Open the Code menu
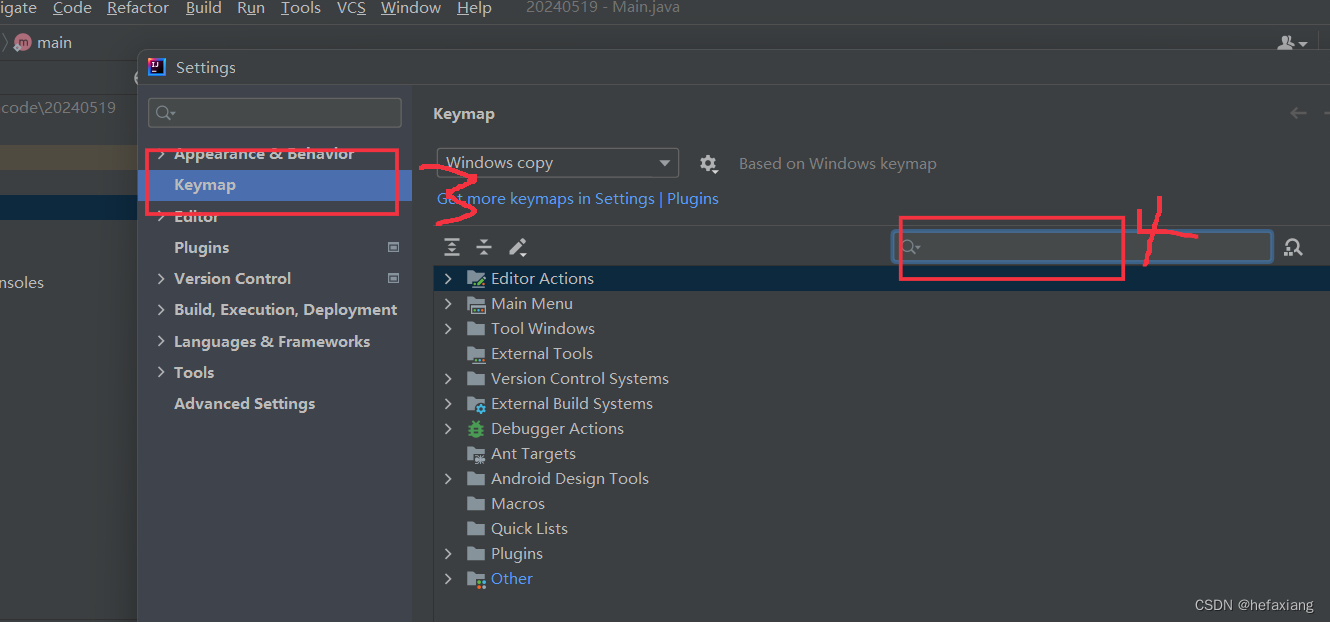Screen dimensions: 1330x623 (x=72, y=8)
